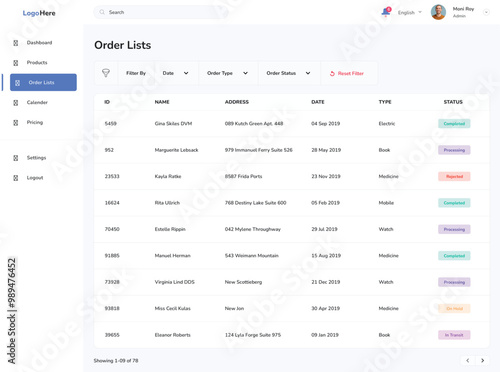Click Logout in the sidebar
This screenshot has width=500, height=372.
[35, 178]
